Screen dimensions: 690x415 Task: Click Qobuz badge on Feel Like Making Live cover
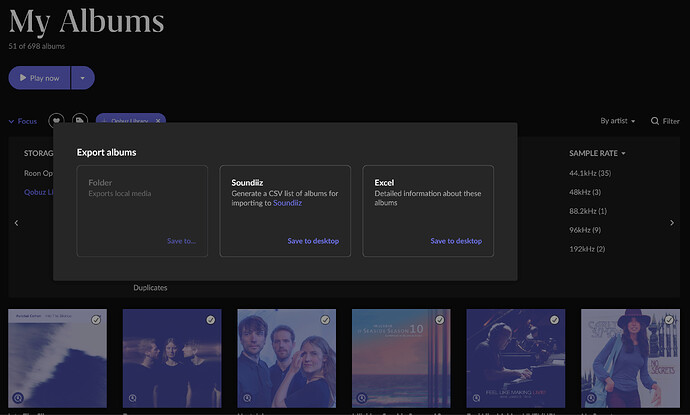476,398
